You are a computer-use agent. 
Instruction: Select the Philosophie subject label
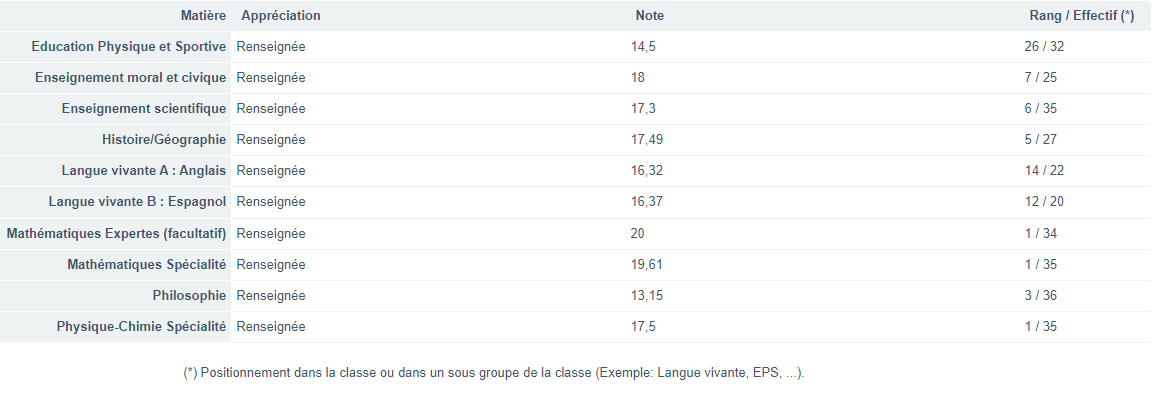[x=189, y=295]
